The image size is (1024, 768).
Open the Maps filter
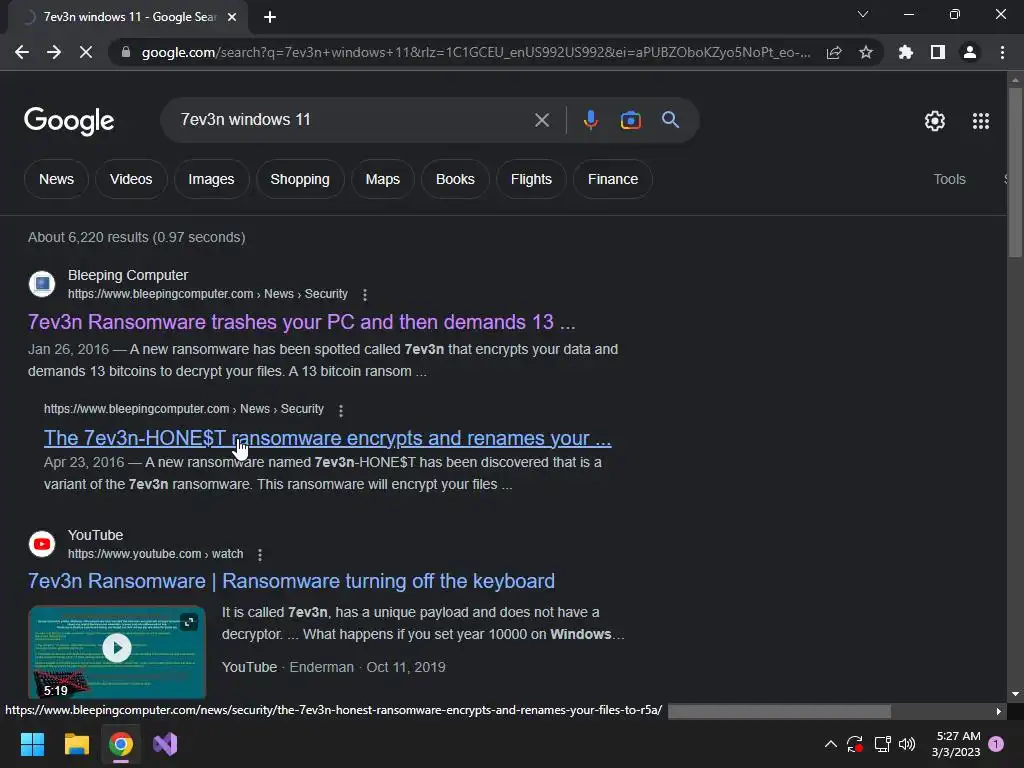pos(383,179)
